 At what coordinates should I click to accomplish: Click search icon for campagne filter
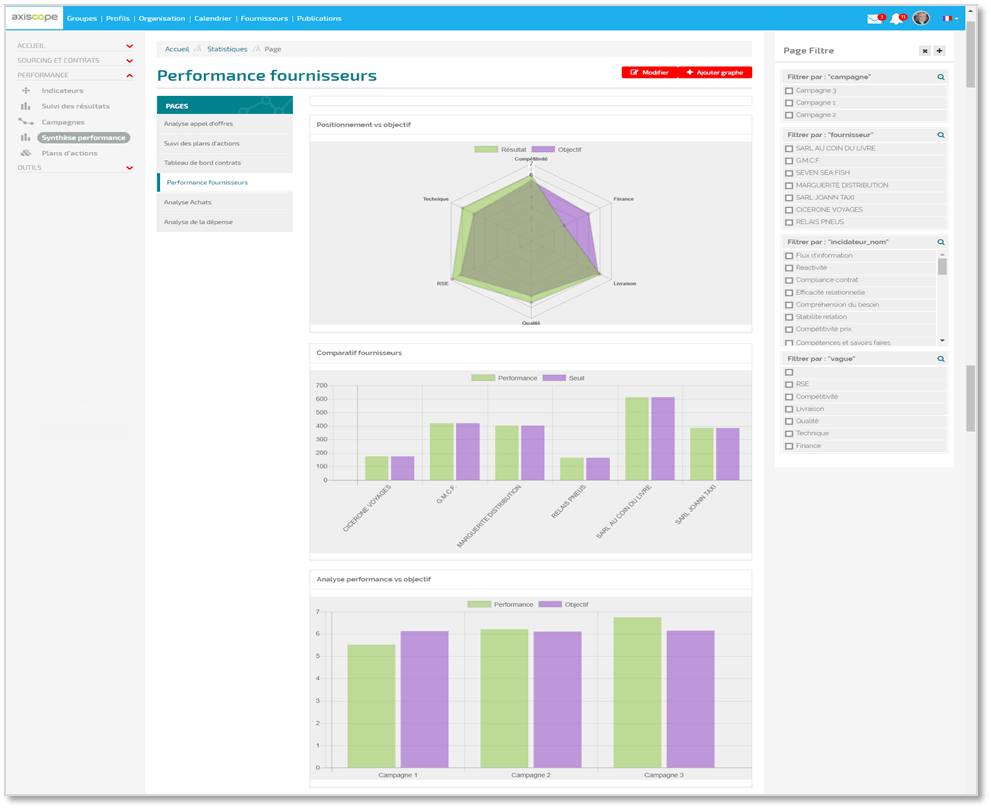click(x=940, y=77)
